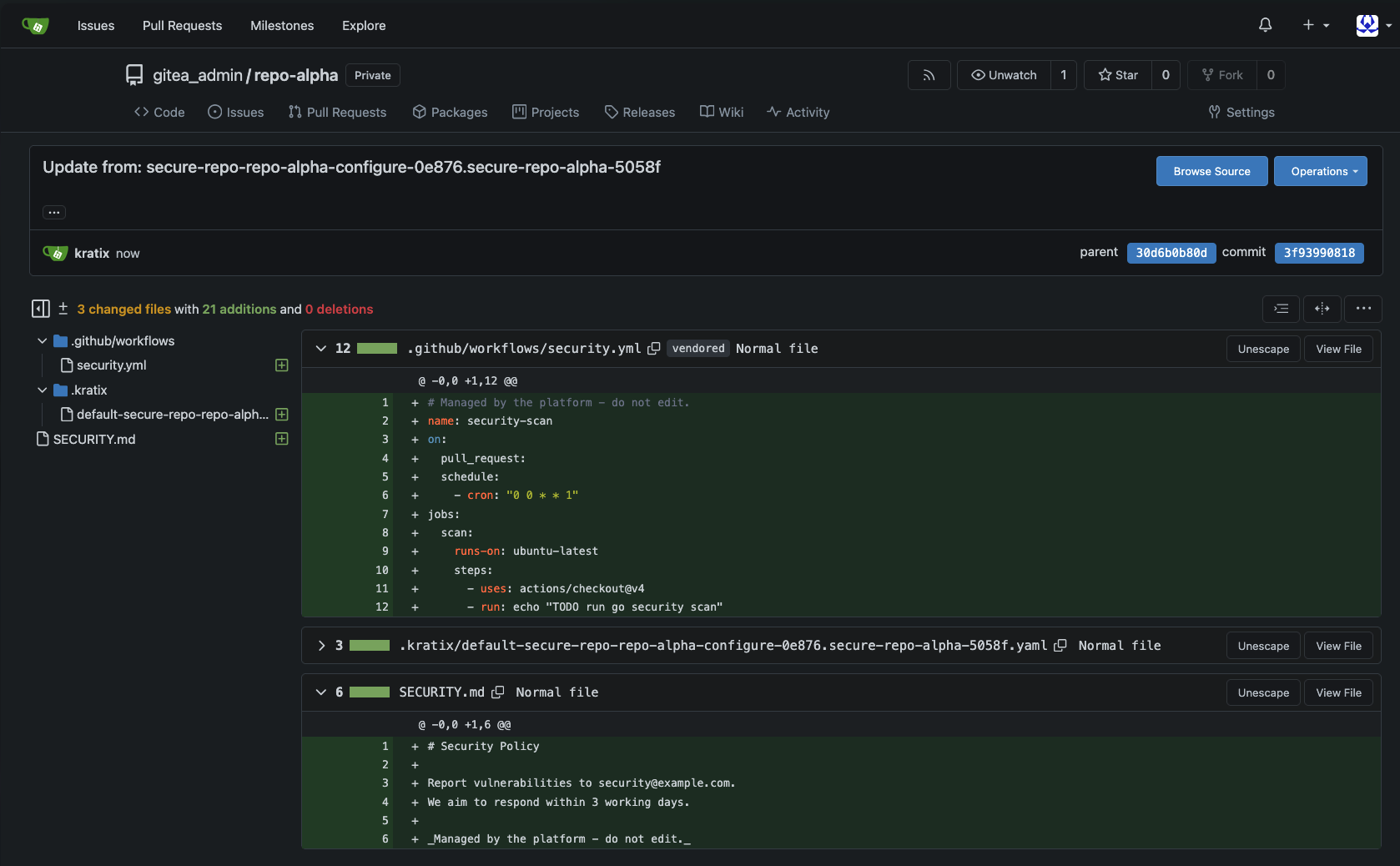The width and height of the screenshot is (1400, 866).
Task: Show the diff stats plus-minus icon
Action: (63, 309)
